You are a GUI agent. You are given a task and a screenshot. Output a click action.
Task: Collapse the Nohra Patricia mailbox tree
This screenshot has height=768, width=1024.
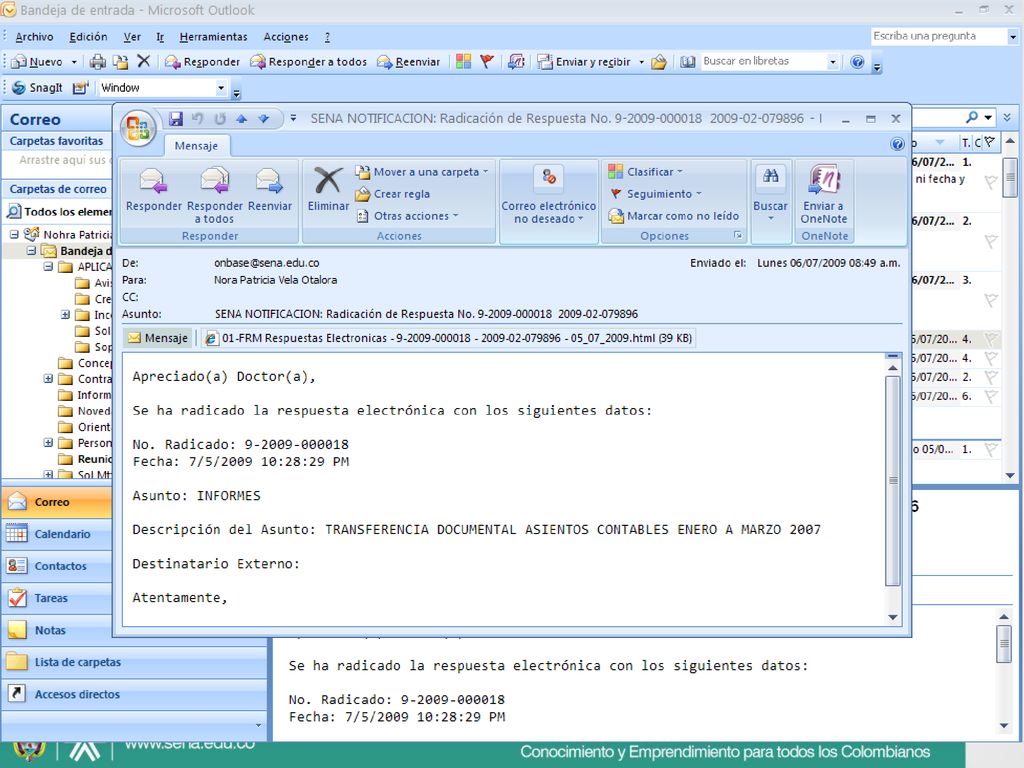coord(14,234)
